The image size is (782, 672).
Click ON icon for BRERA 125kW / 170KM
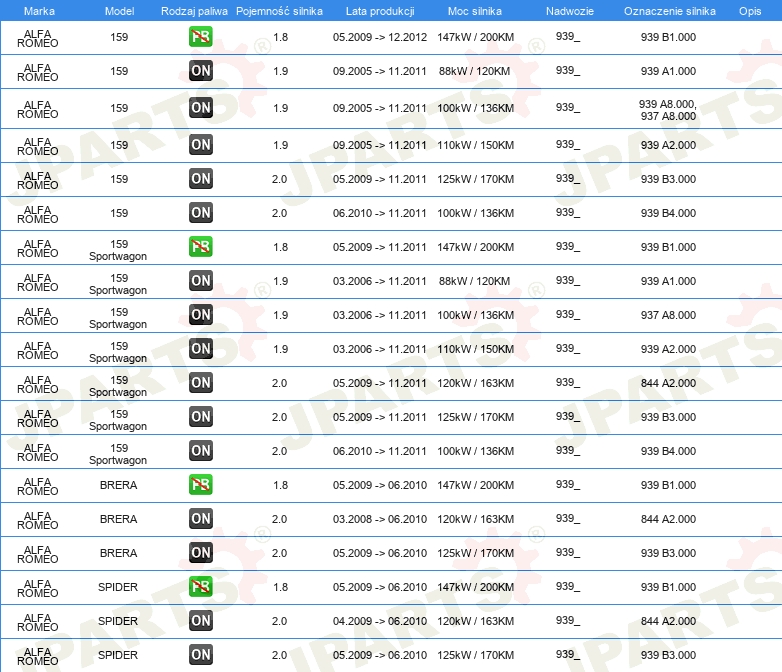[x=200, y=552]
